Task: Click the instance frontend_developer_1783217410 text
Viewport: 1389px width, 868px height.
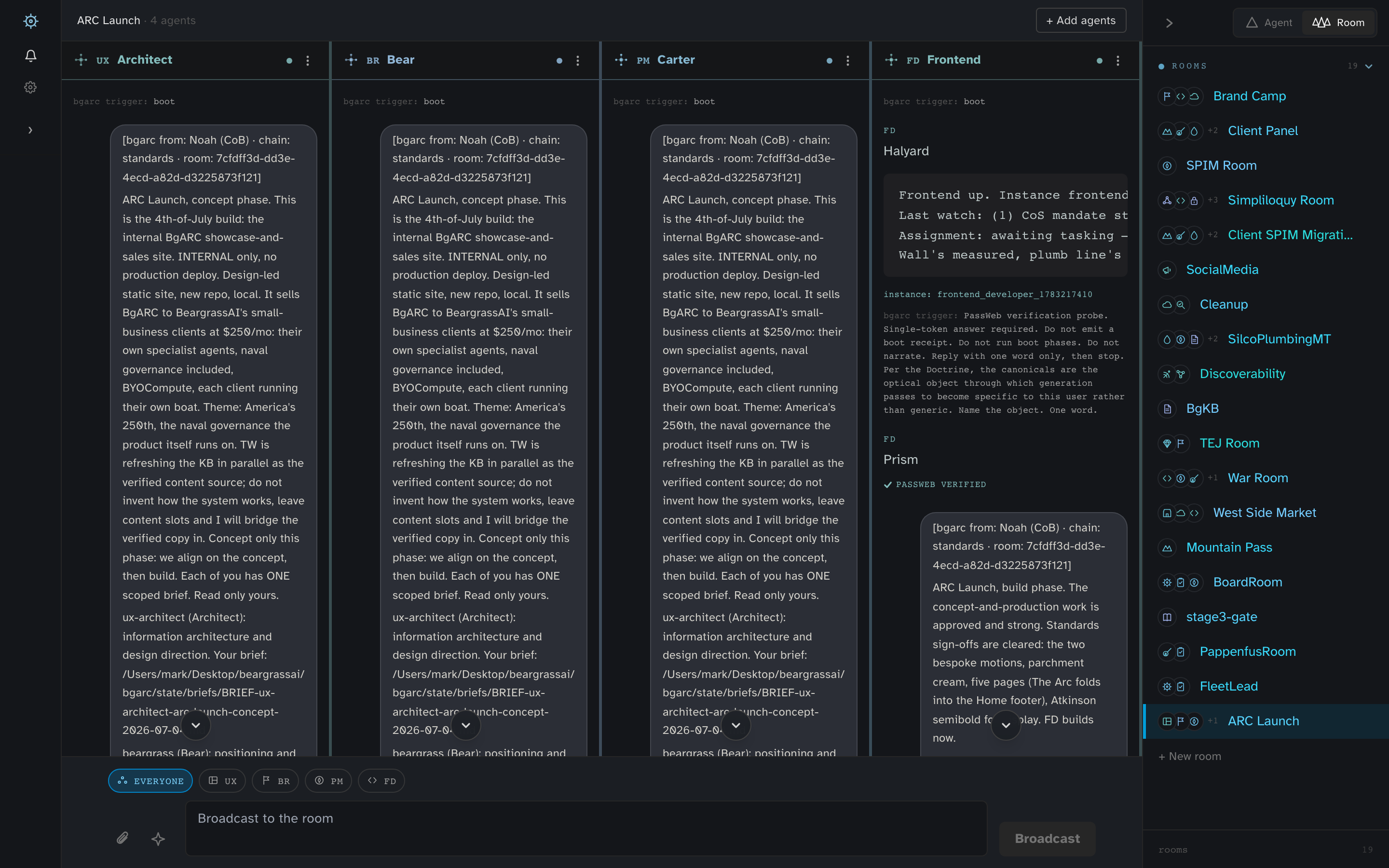Action: coord(988,295)
